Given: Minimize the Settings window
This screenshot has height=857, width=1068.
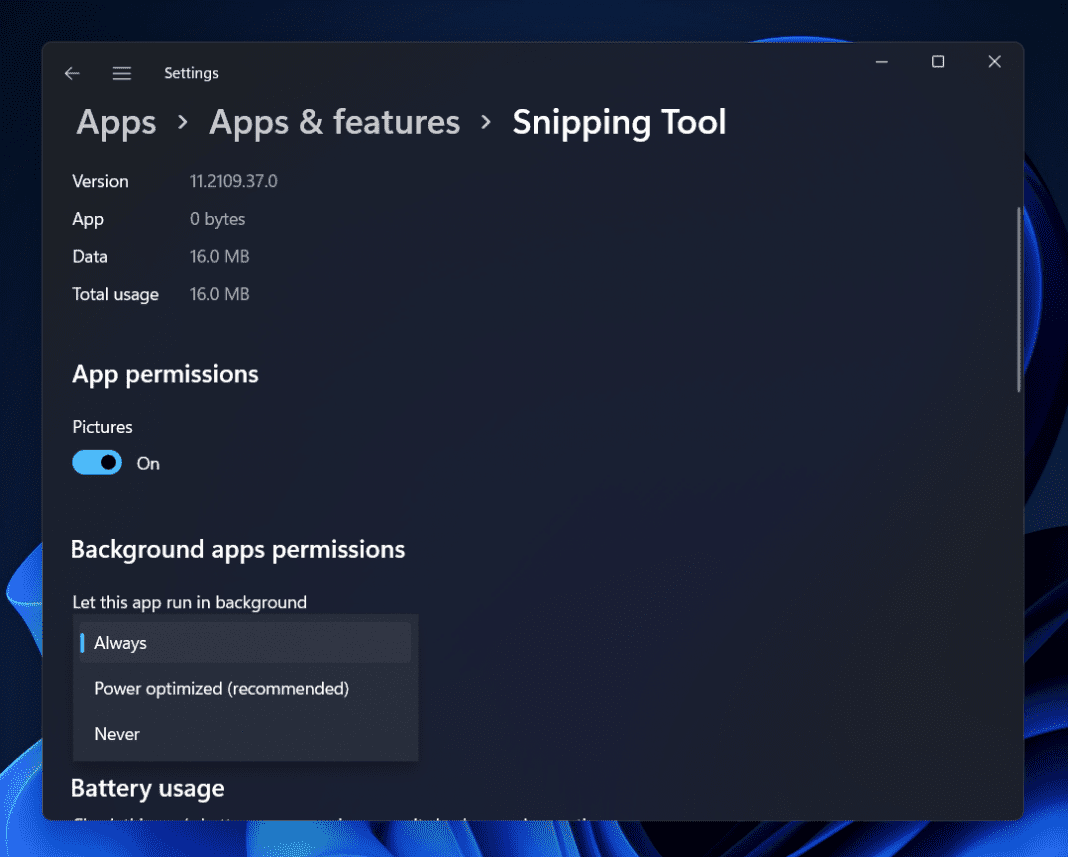Looking at the screenshot, I should click(881, 61).
